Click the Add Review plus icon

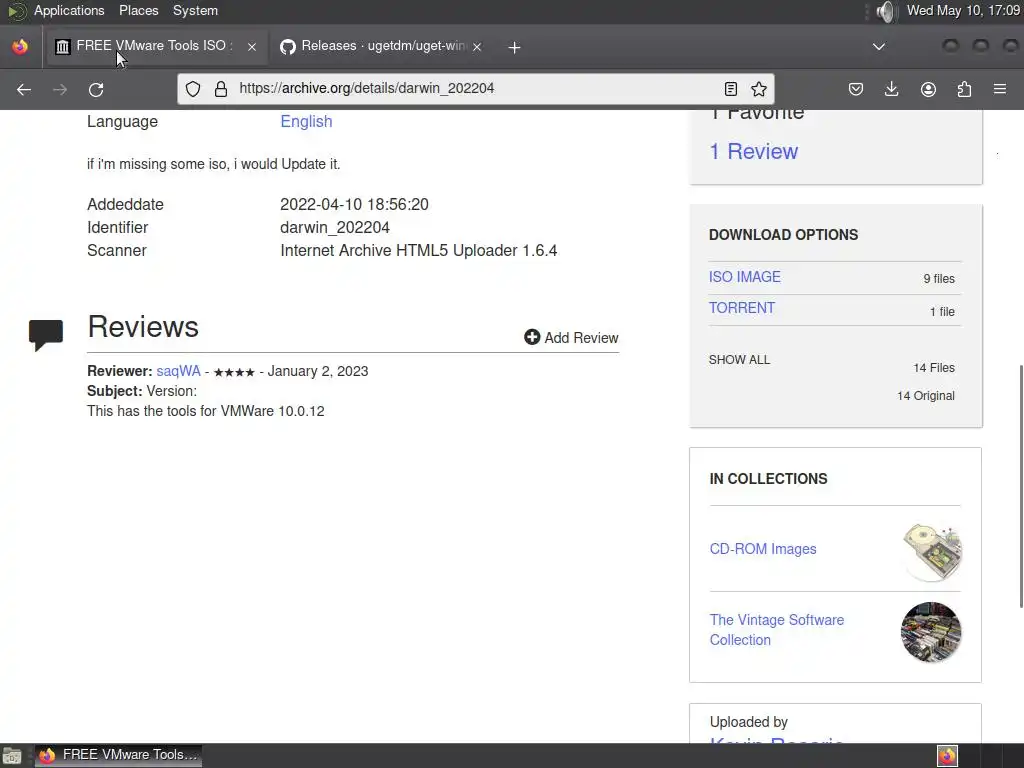[x=532, y=337]
